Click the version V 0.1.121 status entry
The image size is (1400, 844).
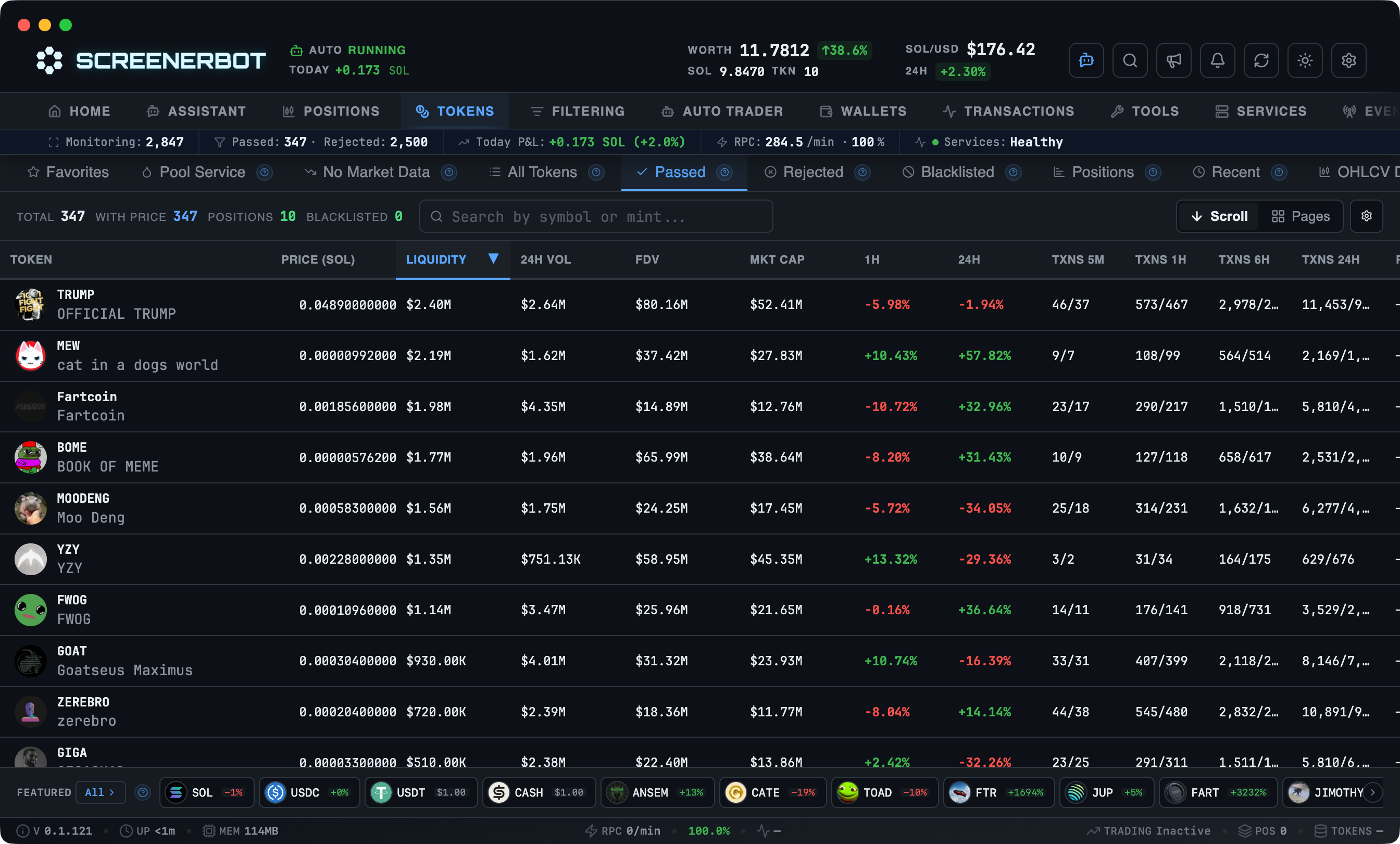click(55, 830)
